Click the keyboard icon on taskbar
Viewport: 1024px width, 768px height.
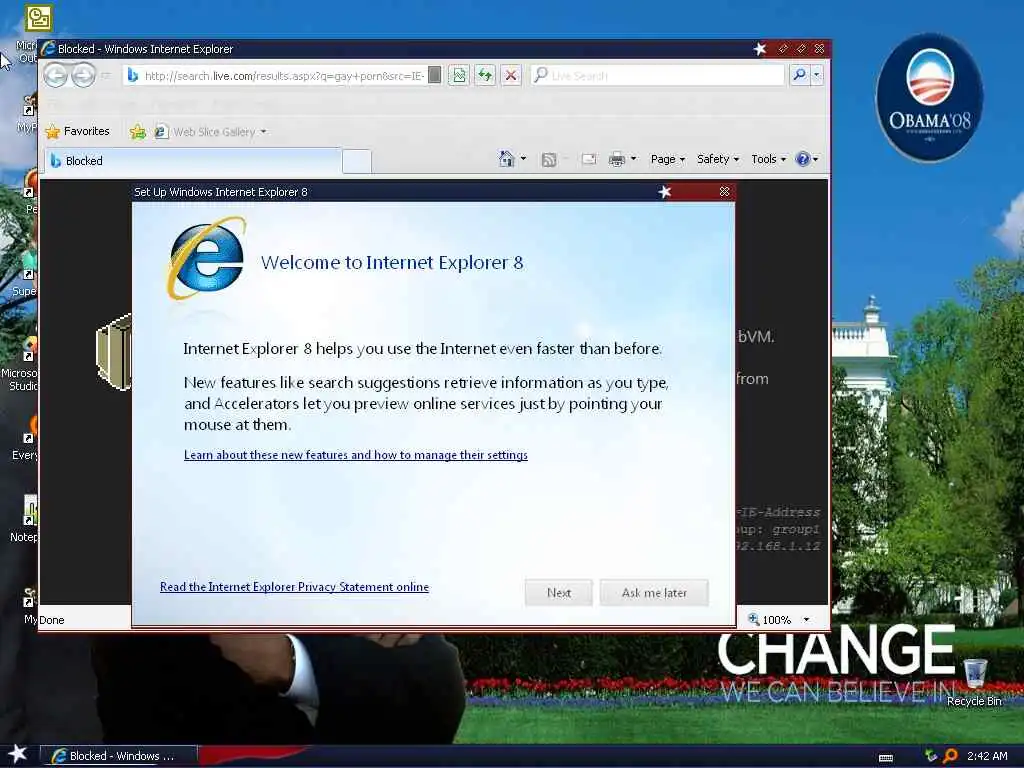pyautogui.click(x=886, y=758)
